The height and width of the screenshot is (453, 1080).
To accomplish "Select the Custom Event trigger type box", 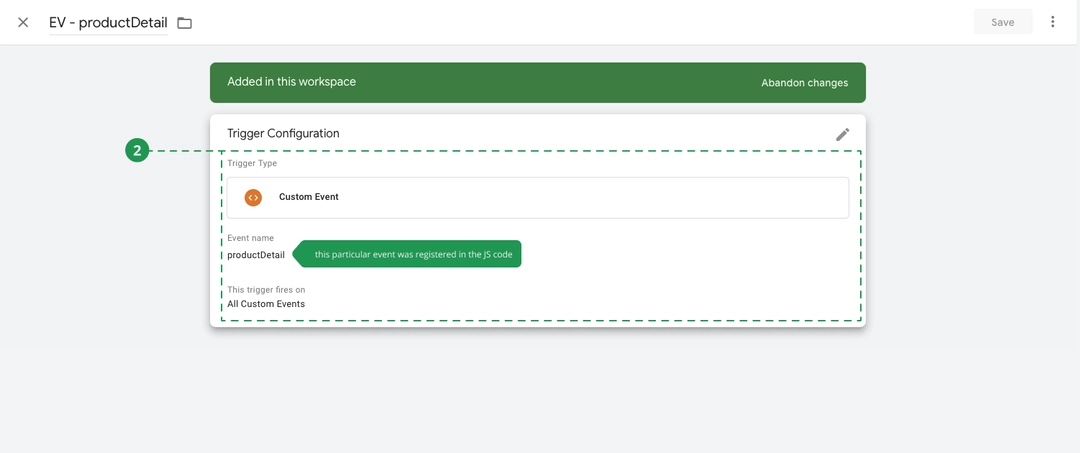I will tap(538, 198).
